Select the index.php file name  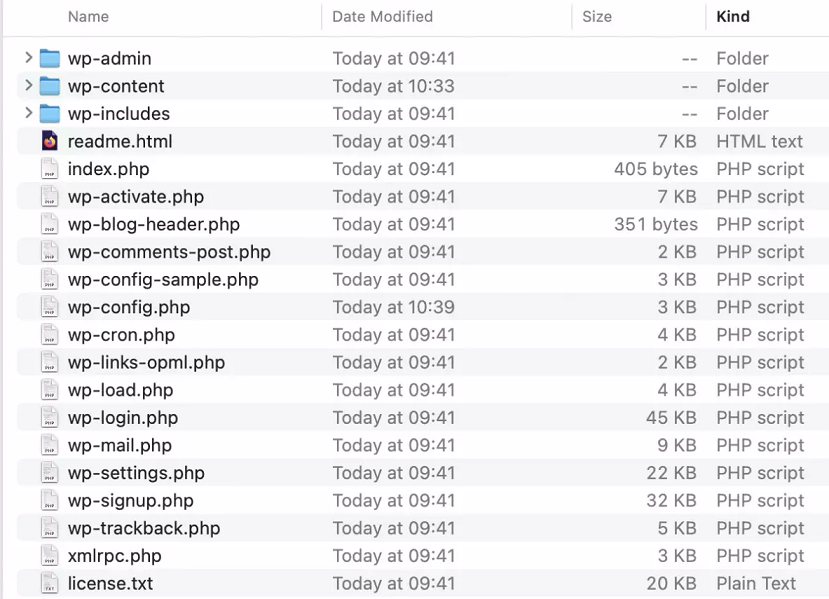(x=108, y=169)
